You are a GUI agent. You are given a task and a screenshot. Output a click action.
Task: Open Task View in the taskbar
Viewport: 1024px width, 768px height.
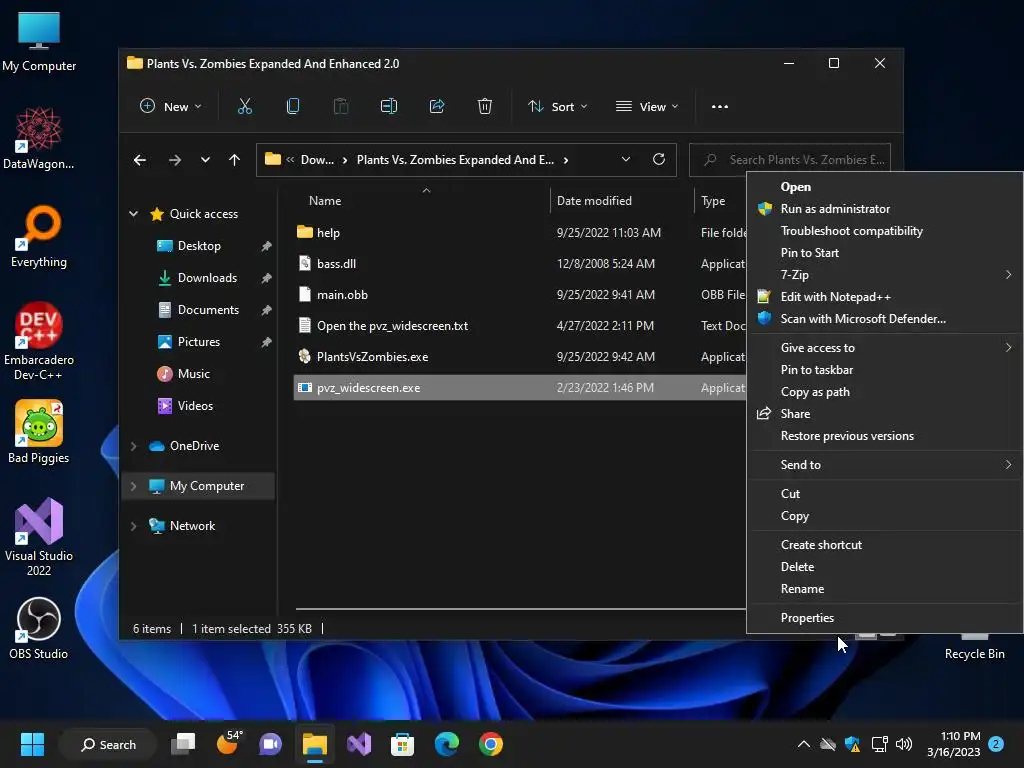(183, 744)
